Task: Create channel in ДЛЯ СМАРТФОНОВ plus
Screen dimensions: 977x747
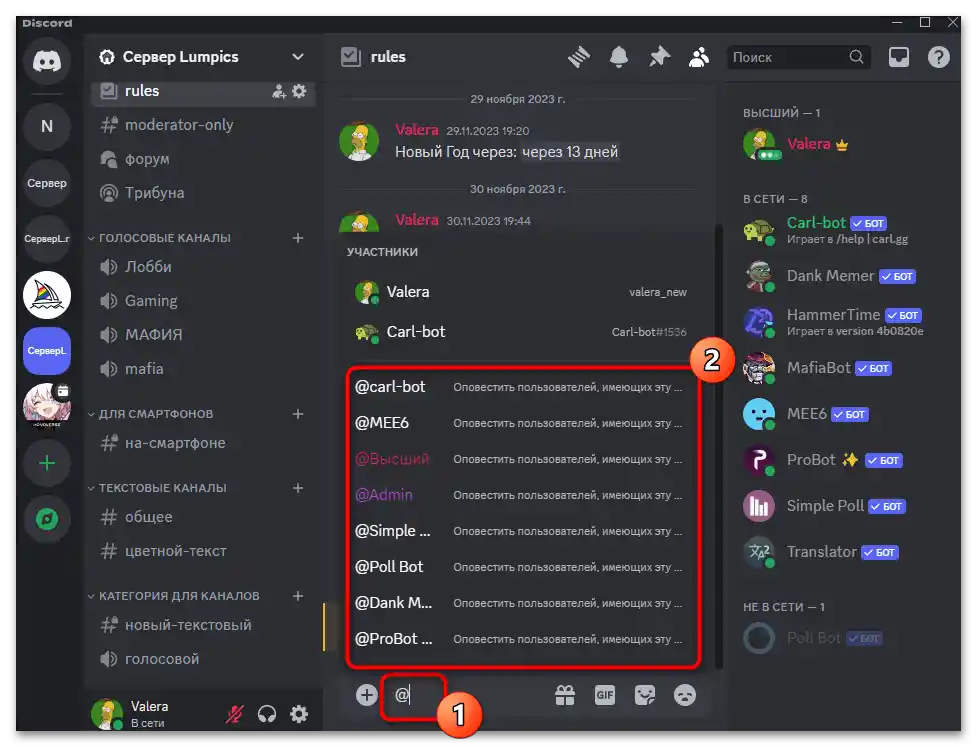Action: pyautogui.click(x=298, y=414)
